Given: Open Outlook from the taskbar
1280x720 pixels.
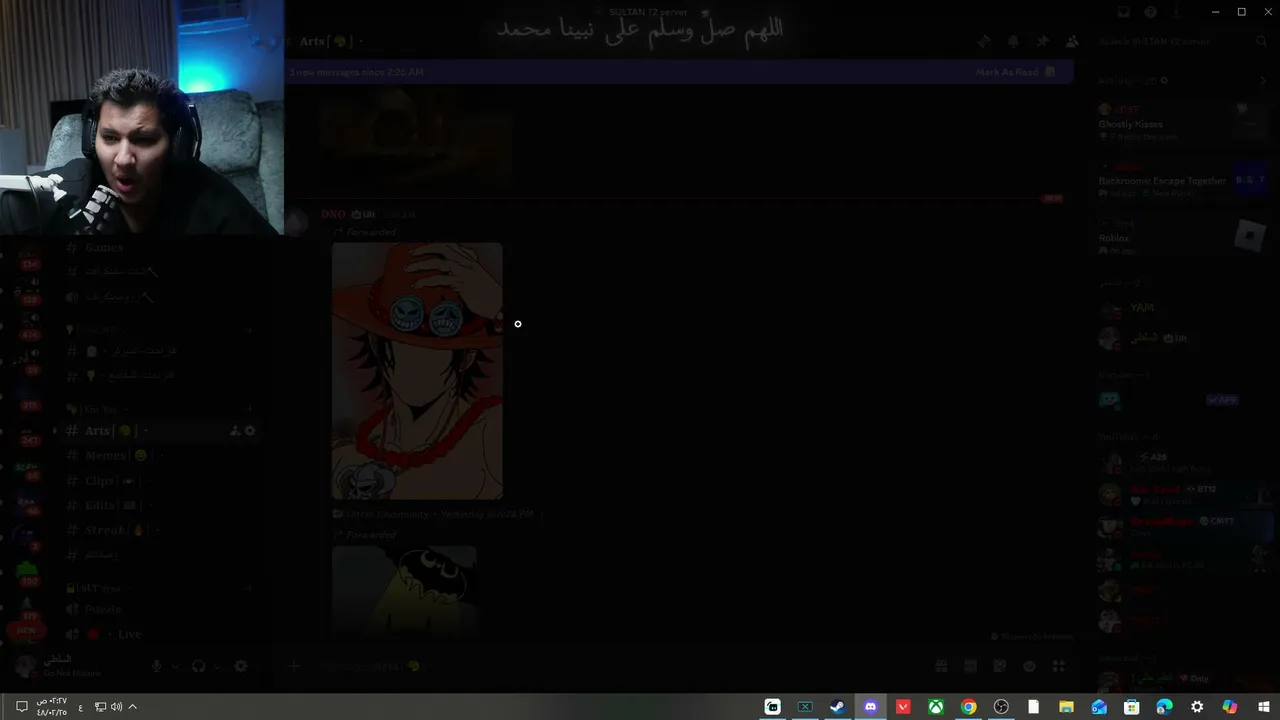Looking at the screenshot, I should click(x=1099, y=707).
